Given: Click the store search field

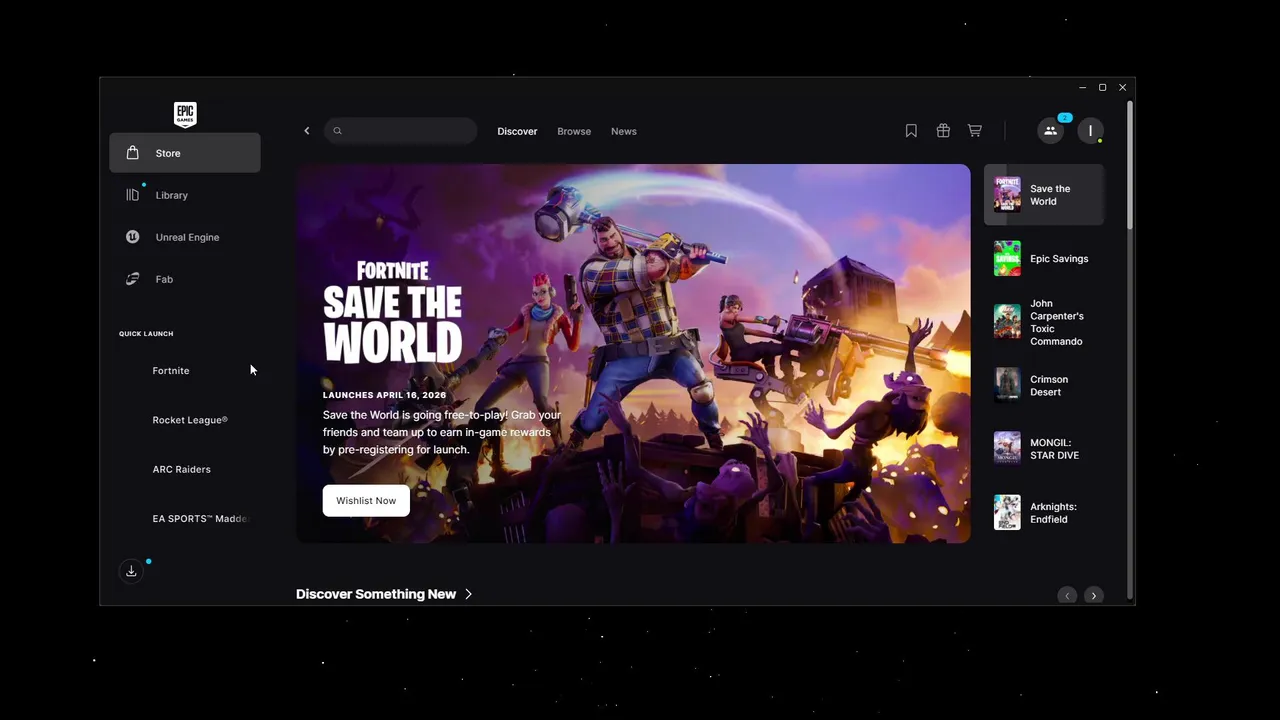Looking at the screenshot, I should point(400,131).
